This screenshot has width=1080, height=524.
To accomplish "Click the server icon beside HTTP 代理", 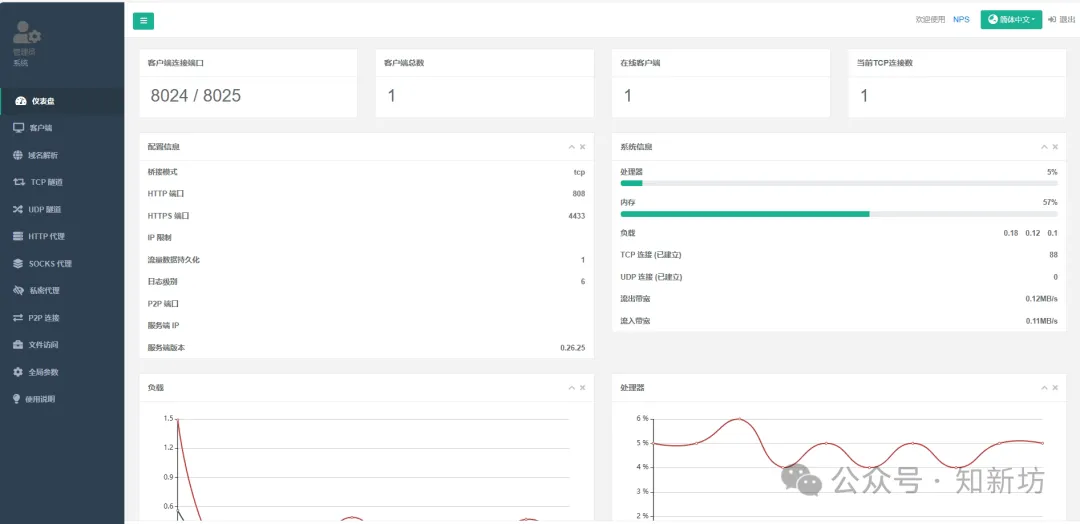I will pos(18,236).
